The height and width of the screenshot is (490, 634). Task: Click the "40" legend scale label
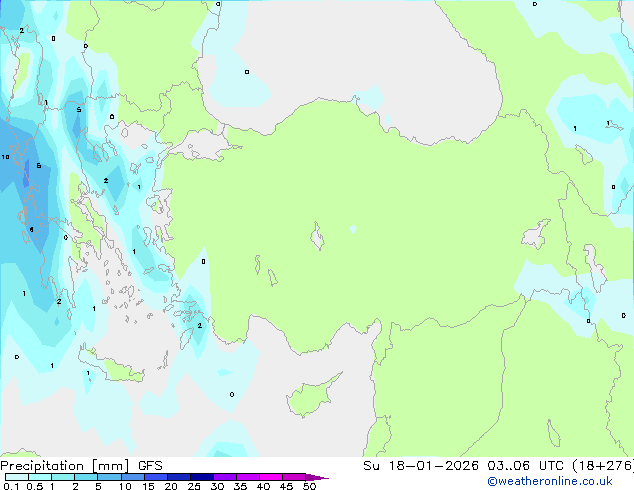tap(263, 486)
